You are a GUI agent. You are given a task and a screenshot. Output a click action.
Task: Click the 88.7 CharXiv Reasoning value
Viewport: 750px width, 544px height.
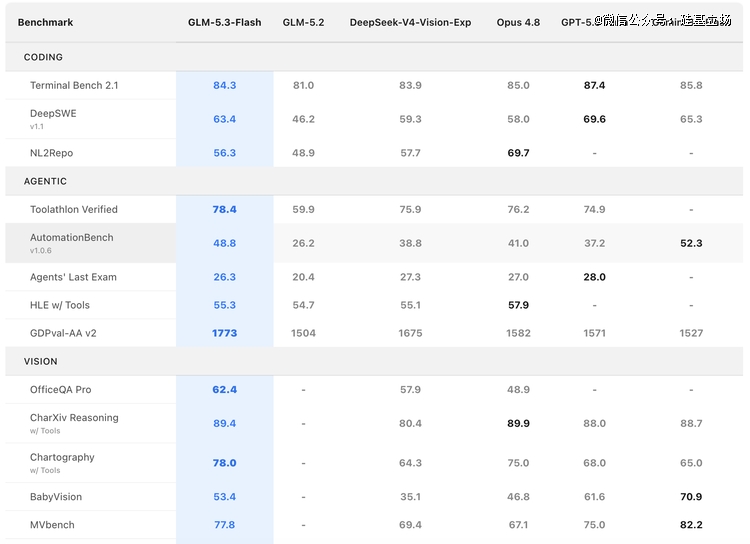(x=691, y=423)
